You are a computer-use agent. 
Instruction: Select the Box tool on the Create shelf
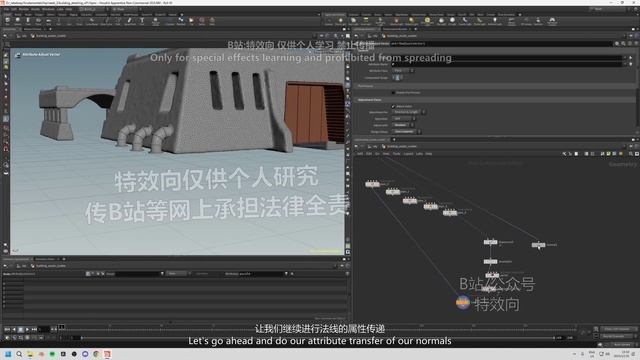coord(8,21)
